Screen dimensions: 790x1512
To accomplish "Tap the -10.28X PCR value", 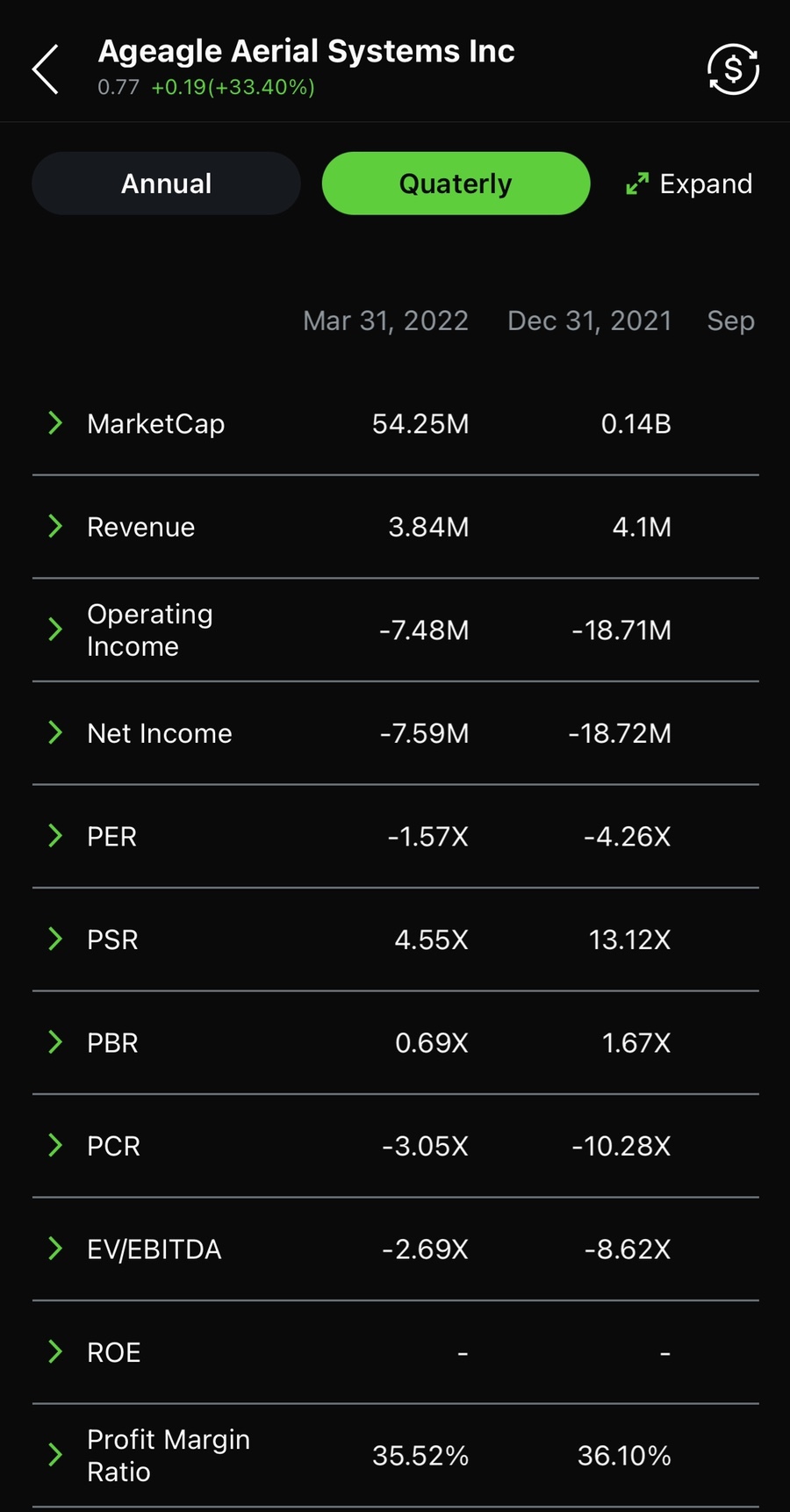I will pyautogui.click(x=621, y=1146).
